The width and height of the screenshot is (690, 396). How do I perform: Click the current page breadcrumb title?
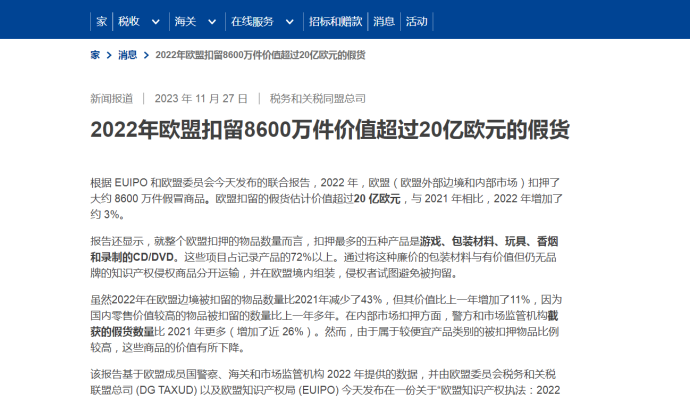[x=260, y=55]
